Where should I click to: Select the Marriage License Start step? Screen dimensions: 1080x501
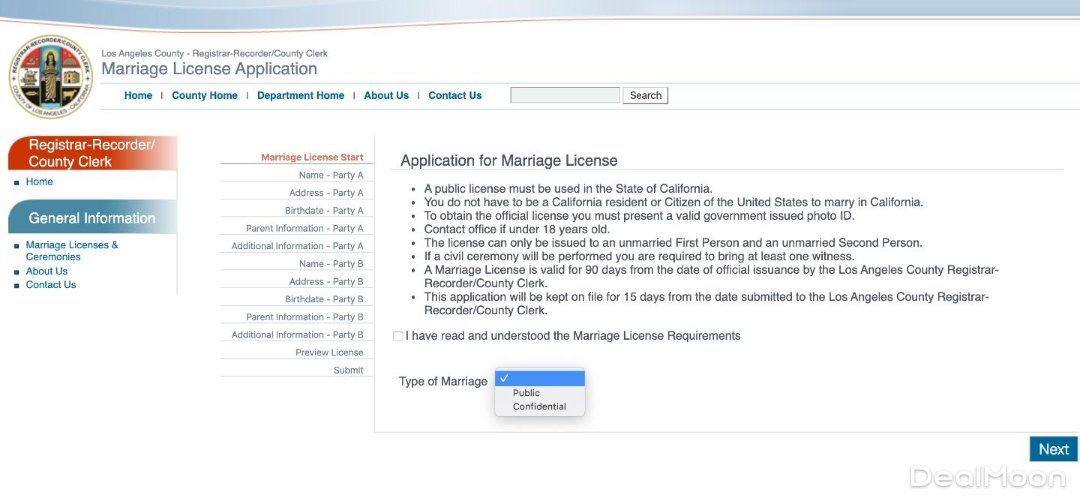pyautogui.click(x=312, y=158)
